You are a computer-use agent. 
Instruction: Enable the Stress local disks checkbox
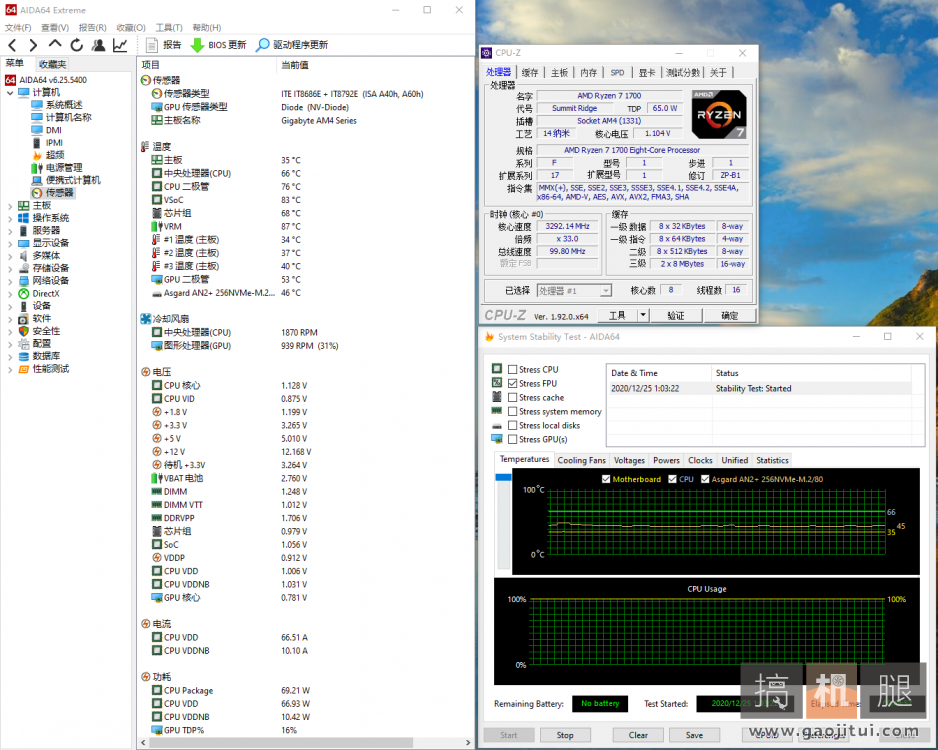pos(513,425)
